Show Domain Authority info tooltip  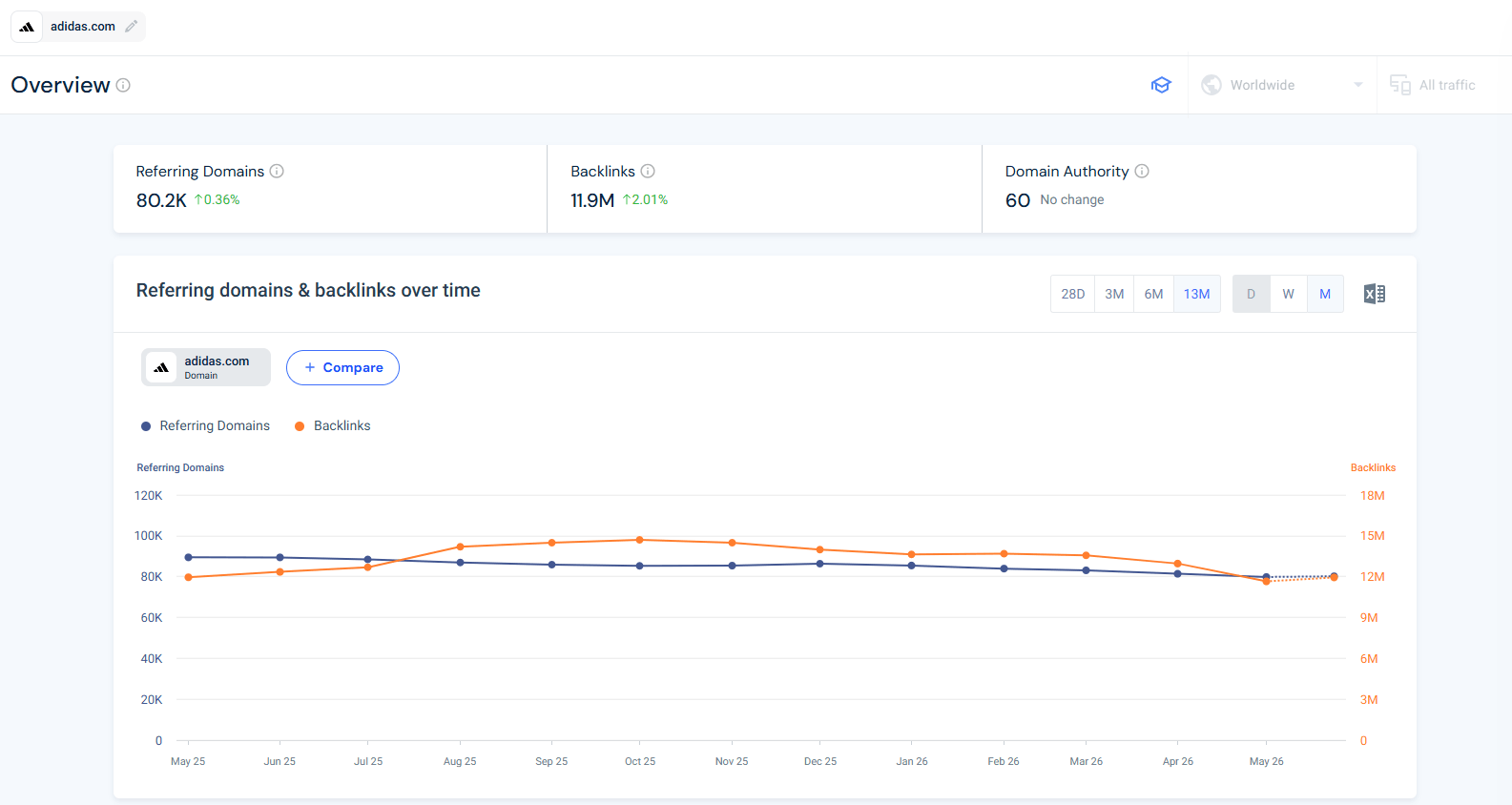click(x=1142, y=171)
